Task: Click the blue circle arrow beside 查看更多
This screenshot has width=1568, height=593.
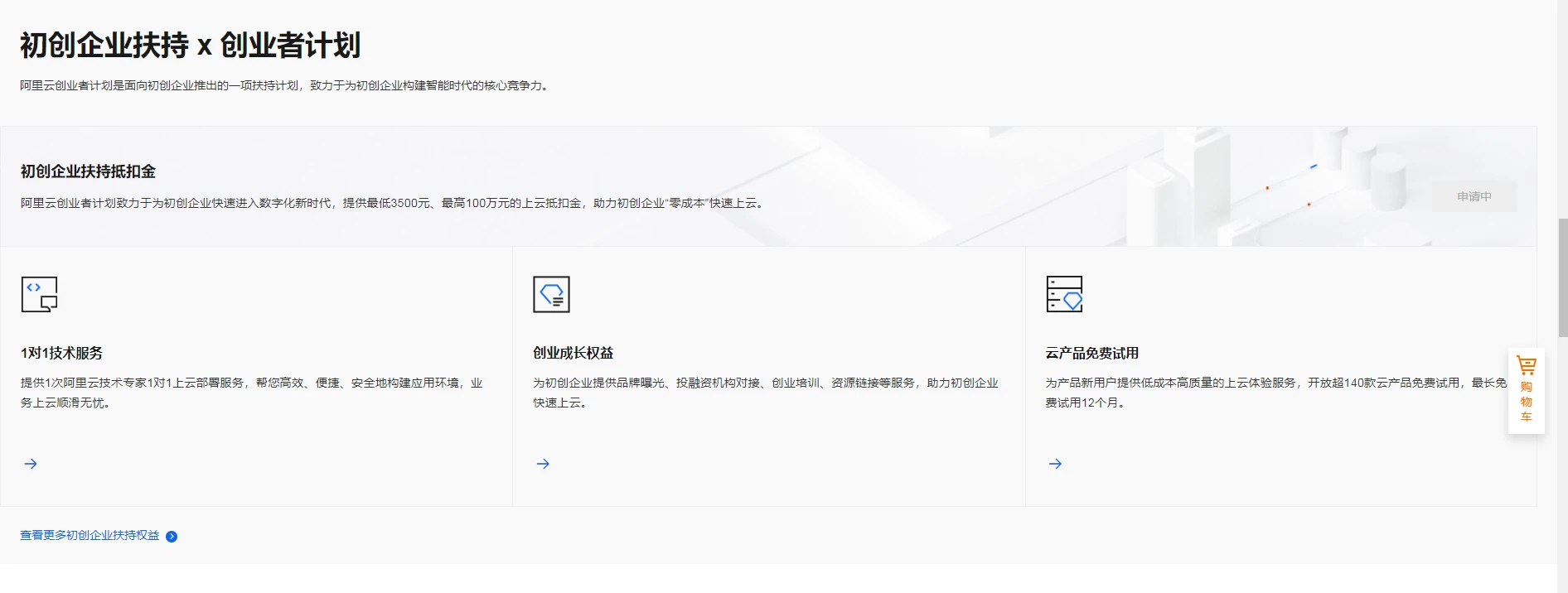Action: pyautogui.click(x=172, y=537)
